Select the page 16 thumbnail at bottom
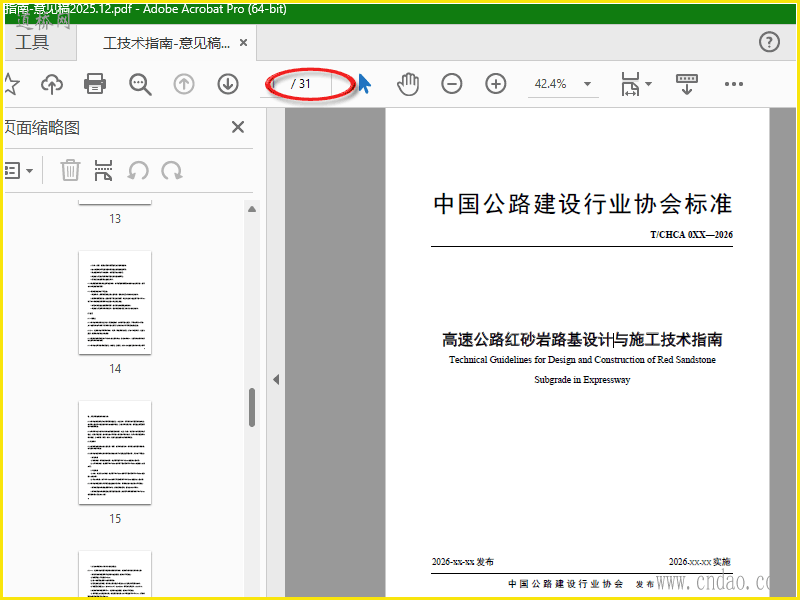800x600 pixels. coord(115,573)
